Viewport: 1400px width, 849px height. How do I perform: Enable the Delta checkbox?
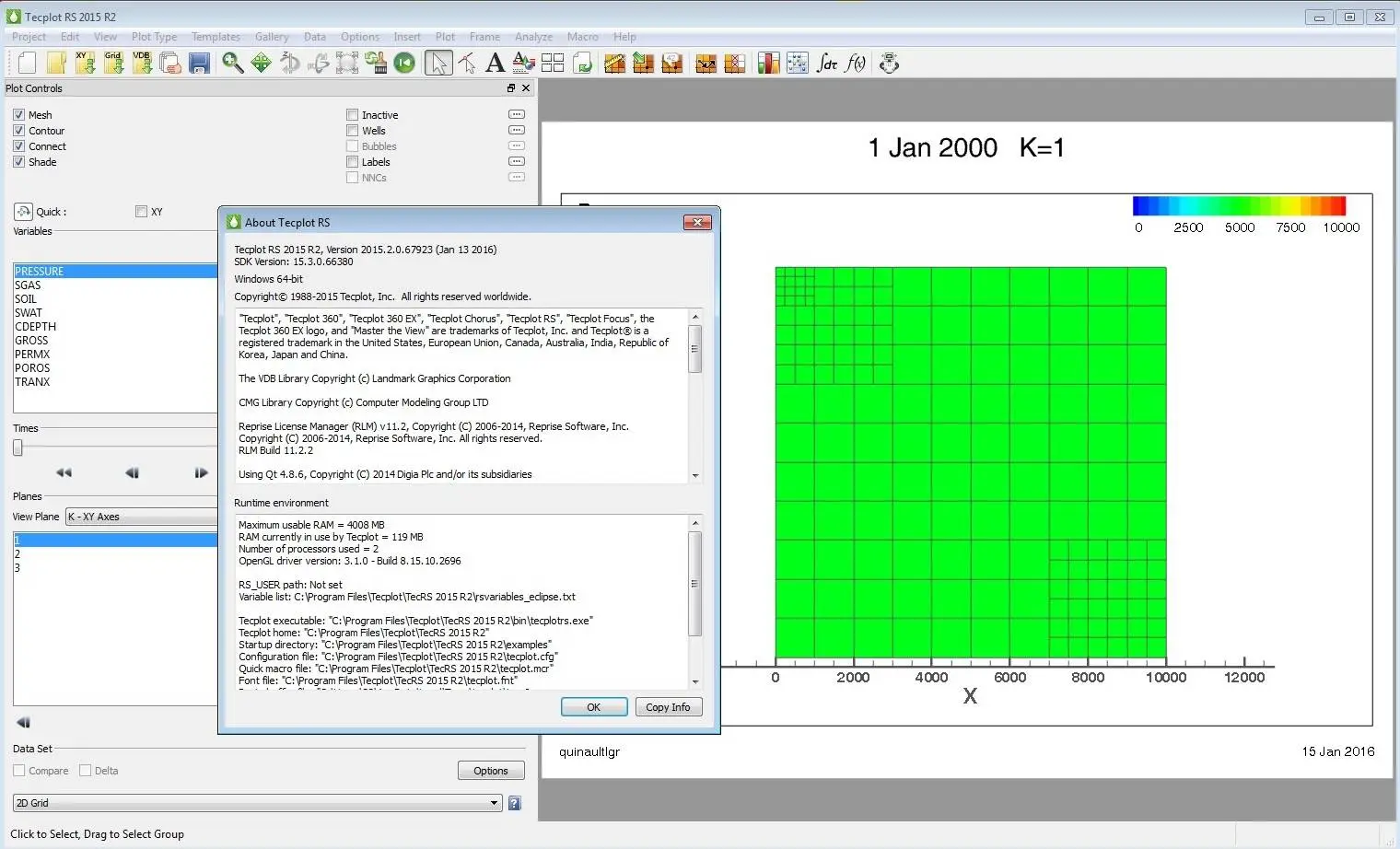point(85,771)
